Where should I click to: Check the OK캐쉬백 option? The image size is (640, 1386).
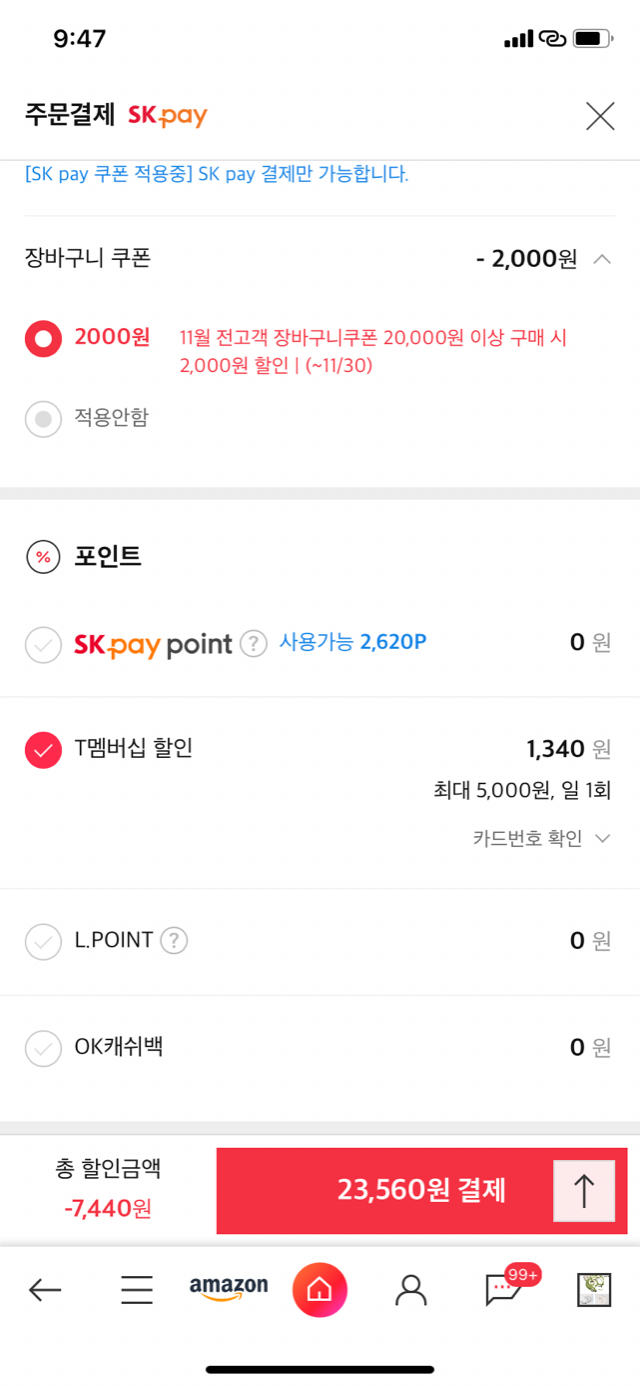(x=43, y=1049)
